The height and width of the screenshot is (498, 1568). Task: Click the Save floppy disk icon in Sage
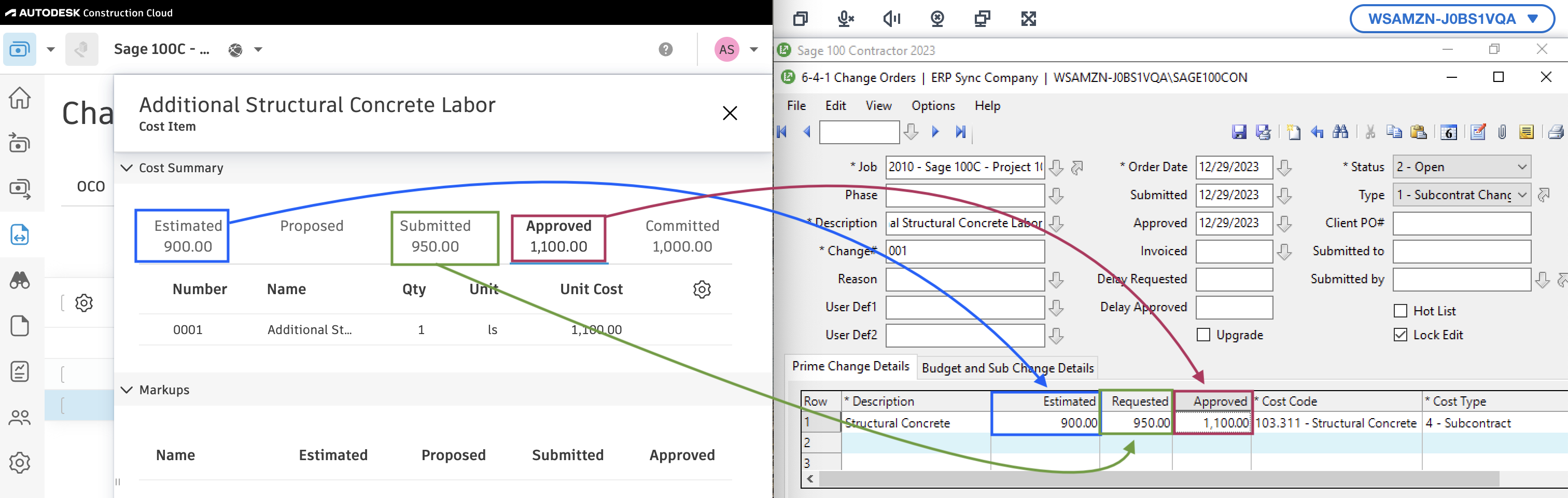click(1239, 132)
